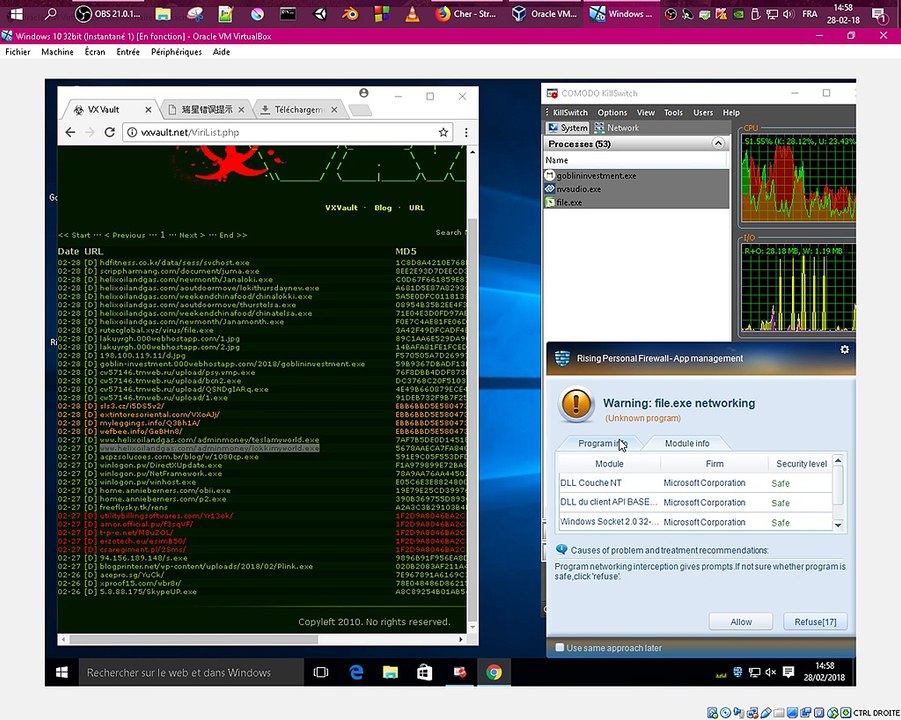The image size is (901, 720).
Task: Open the VirtualBox Machine menu
Action: 57,52
